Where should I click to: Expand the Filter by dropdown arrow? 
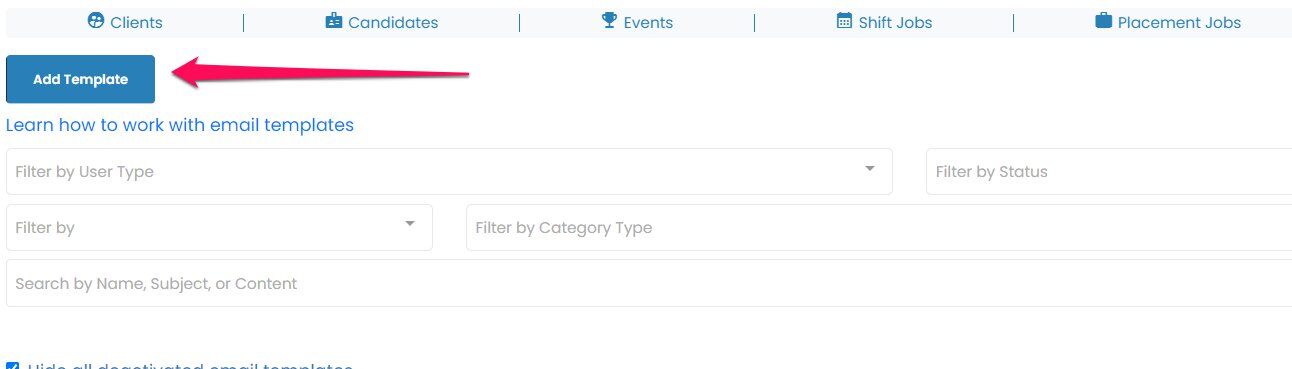click(410, 224)
